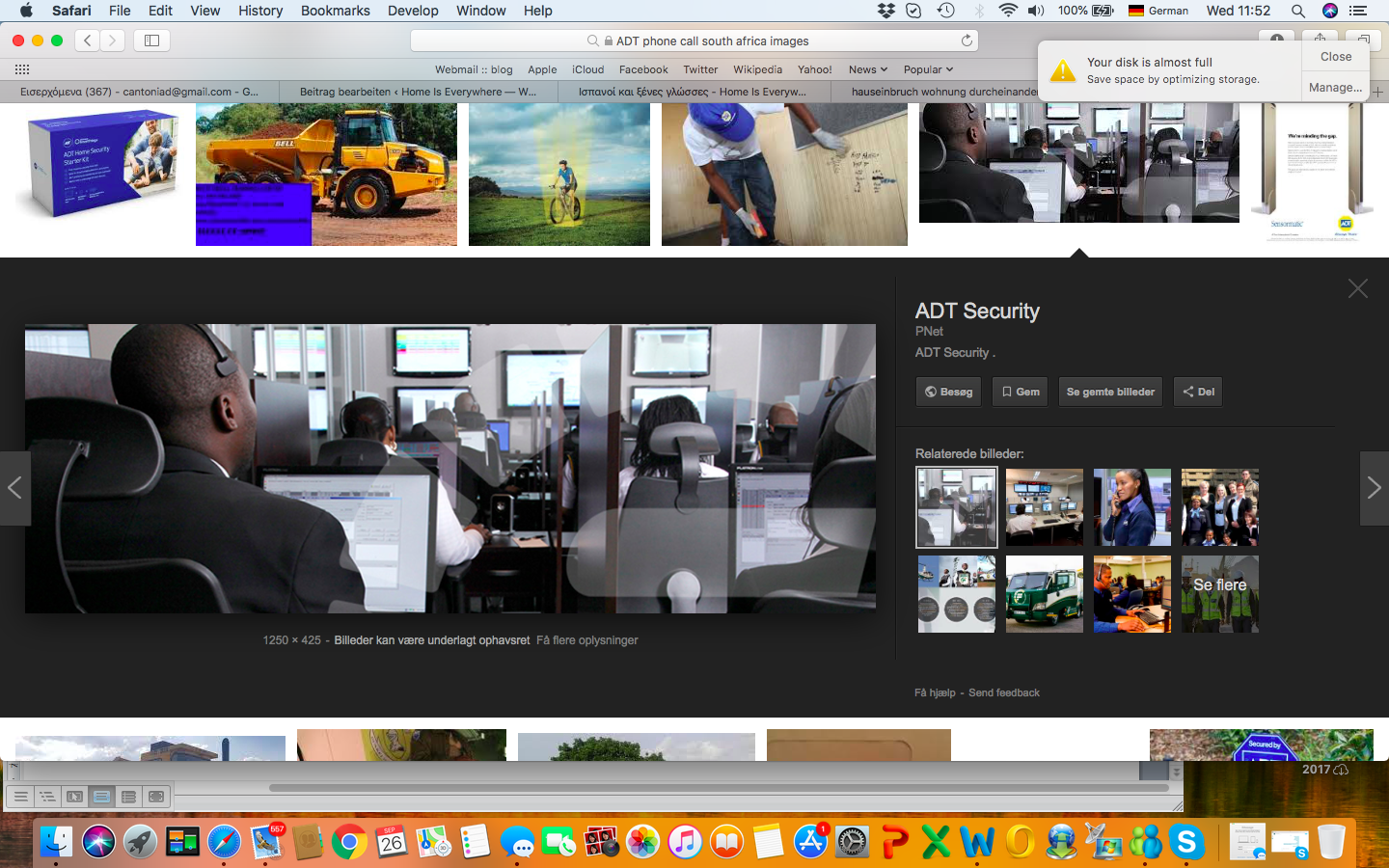Click the Besøg (Visit) button
This screenshot has width=1389, height=868.
(x=948, y=392)
